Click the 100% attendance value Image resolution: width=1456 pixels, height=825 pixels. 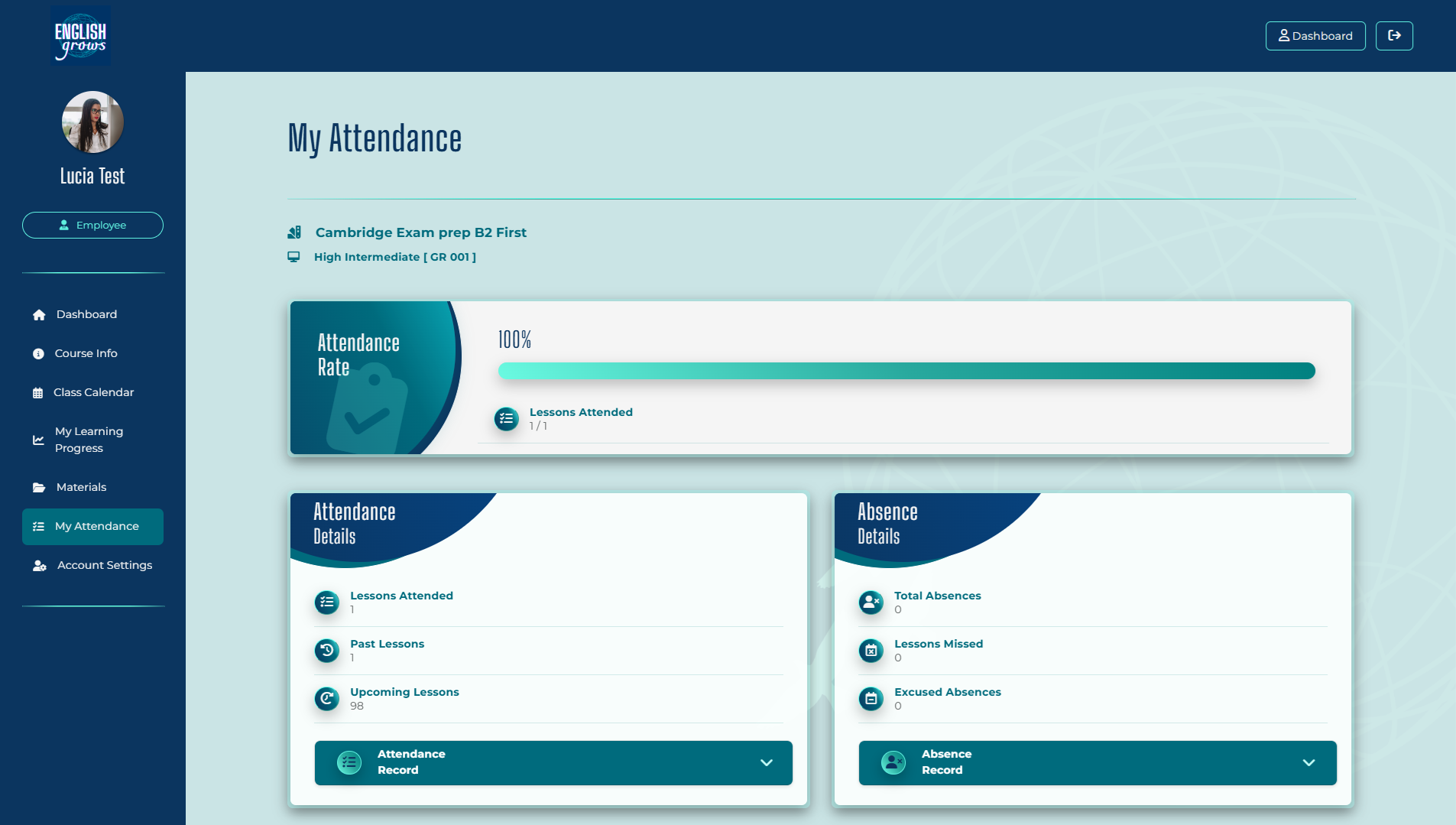(x=514, y=339)
